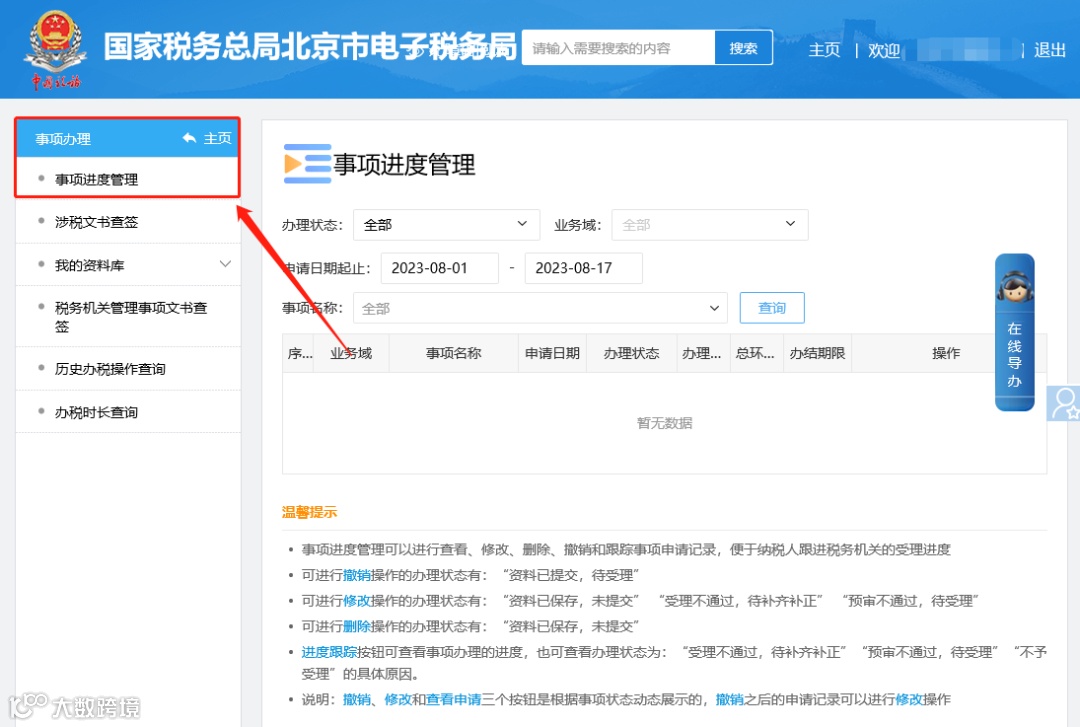Click the 在线导办 assistant avatar icon

(1014, 286)
